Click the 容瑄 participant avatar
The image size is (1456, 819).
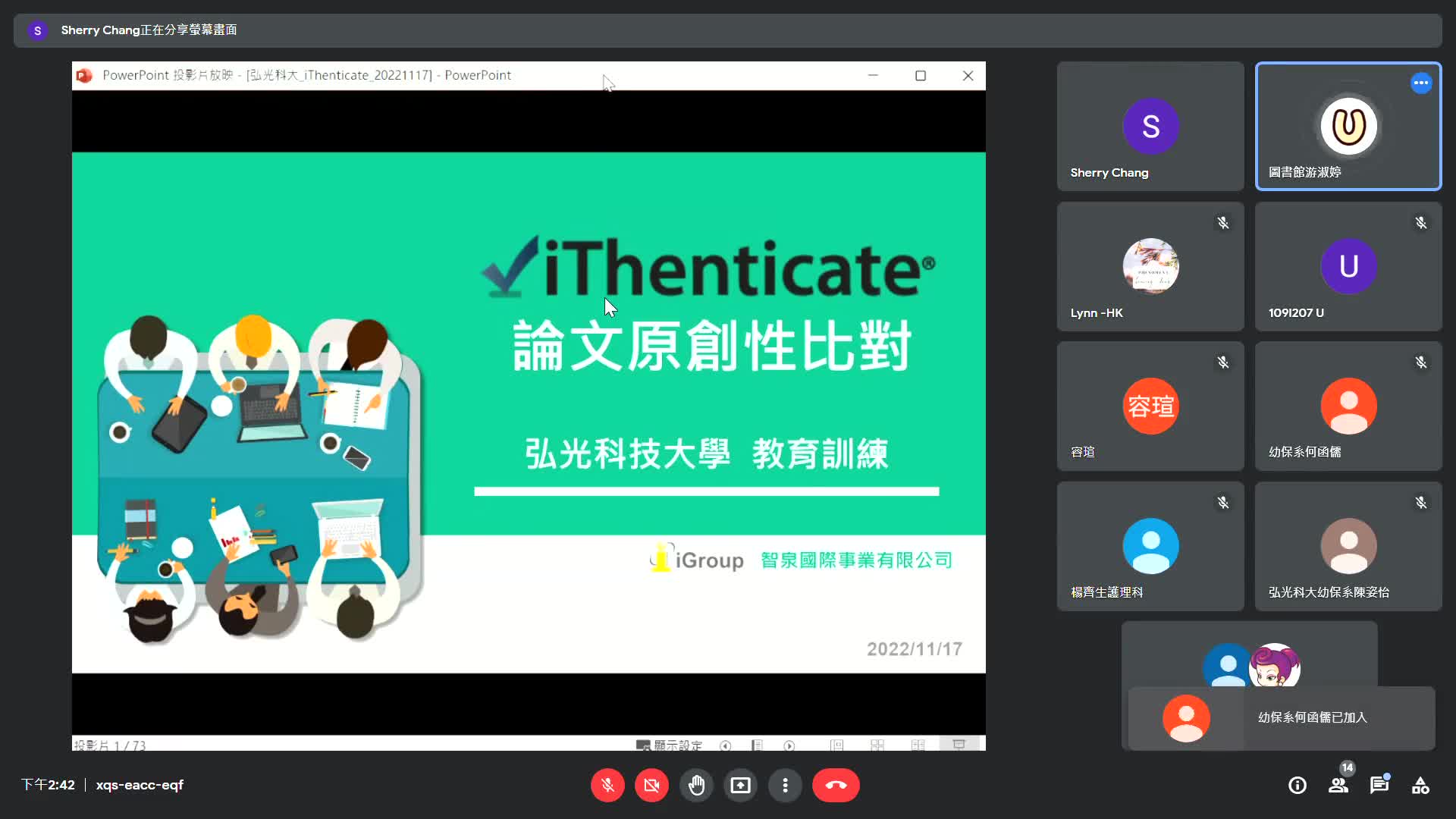(1150, 406)
